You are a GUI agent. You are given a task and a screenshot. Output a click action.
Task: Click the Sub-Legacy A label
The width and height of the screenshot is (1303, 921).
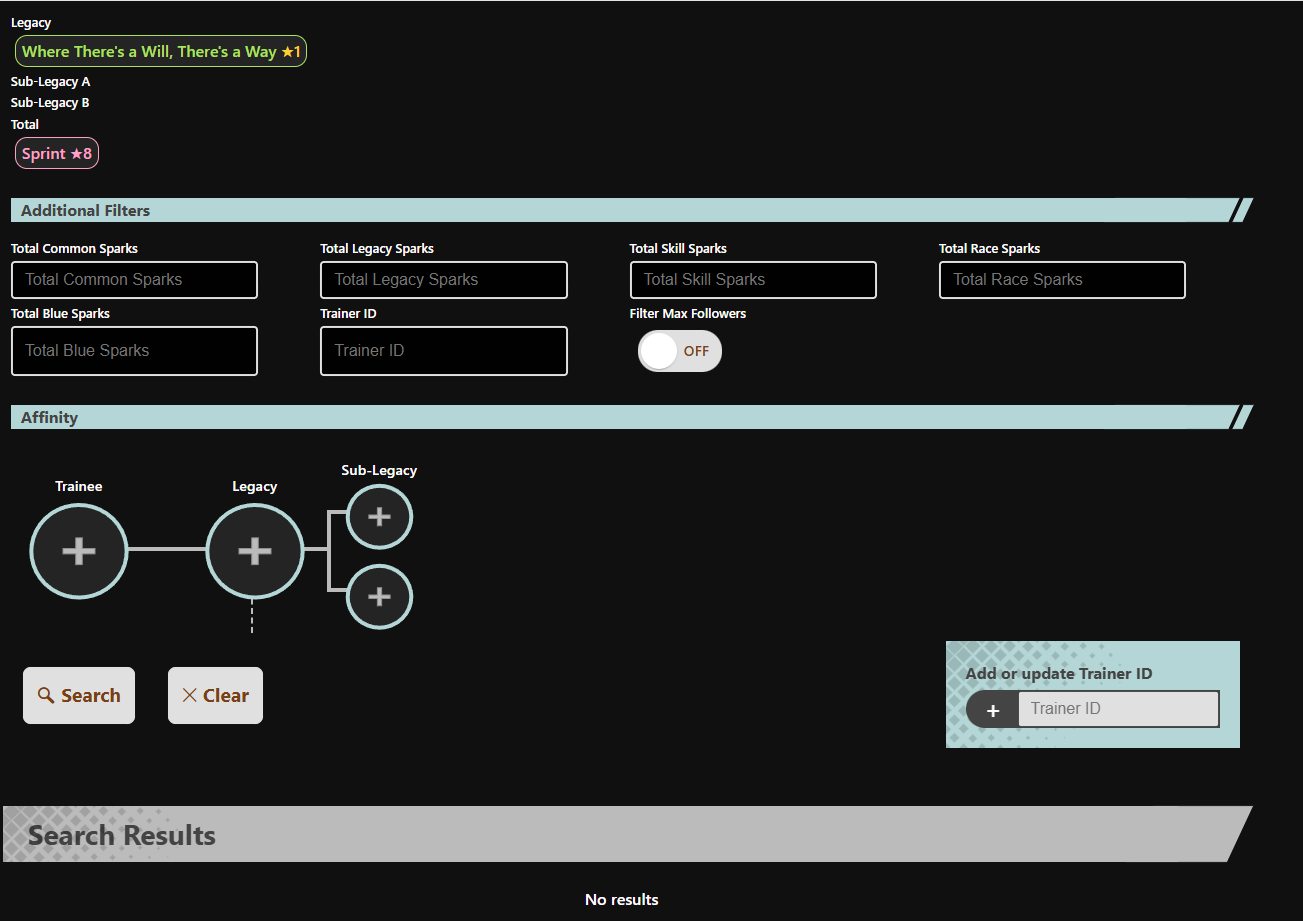[x=51, y=82]
